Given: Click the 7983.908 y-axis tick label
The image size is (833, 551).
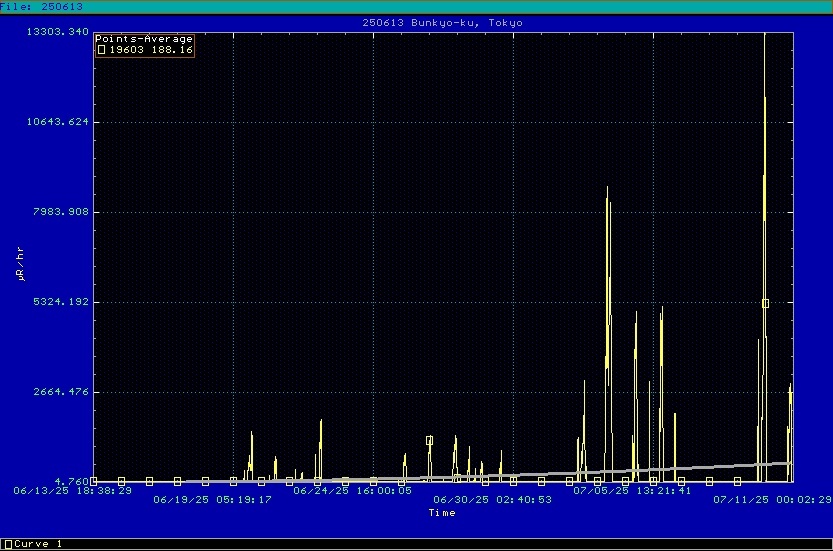Looking at the screenshot, I should pyautogui.click(x=63, y=212).
